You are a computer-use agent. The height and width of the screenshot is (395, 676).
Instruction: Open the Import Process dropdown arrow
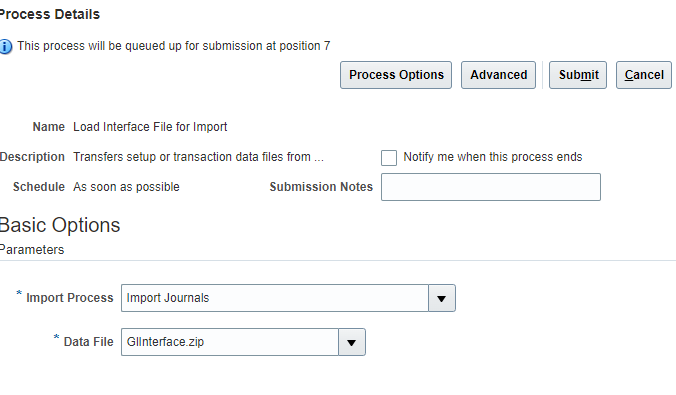tap(441, 298)
